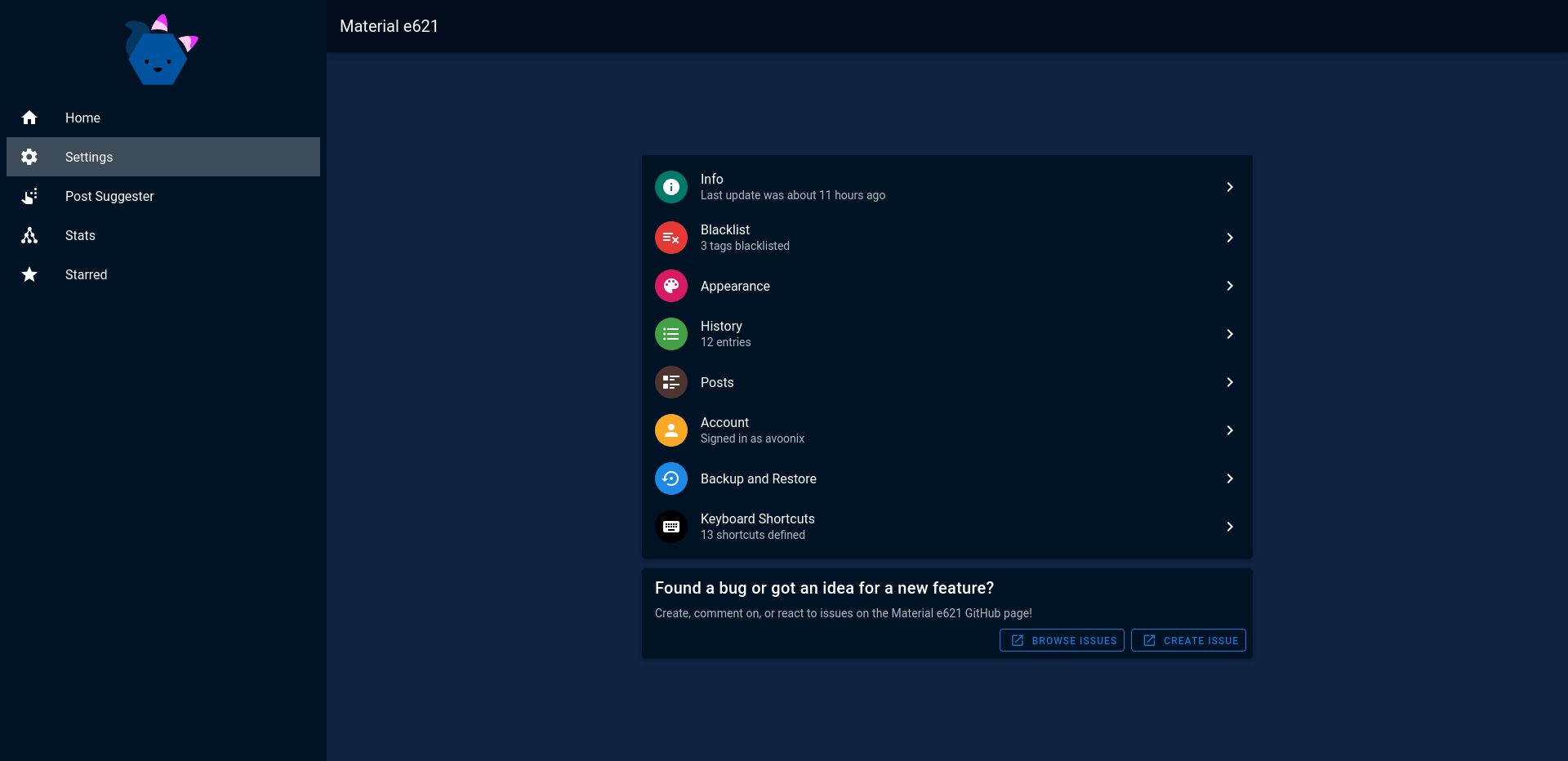Select Settings label in the sidebar

[89, 157]
